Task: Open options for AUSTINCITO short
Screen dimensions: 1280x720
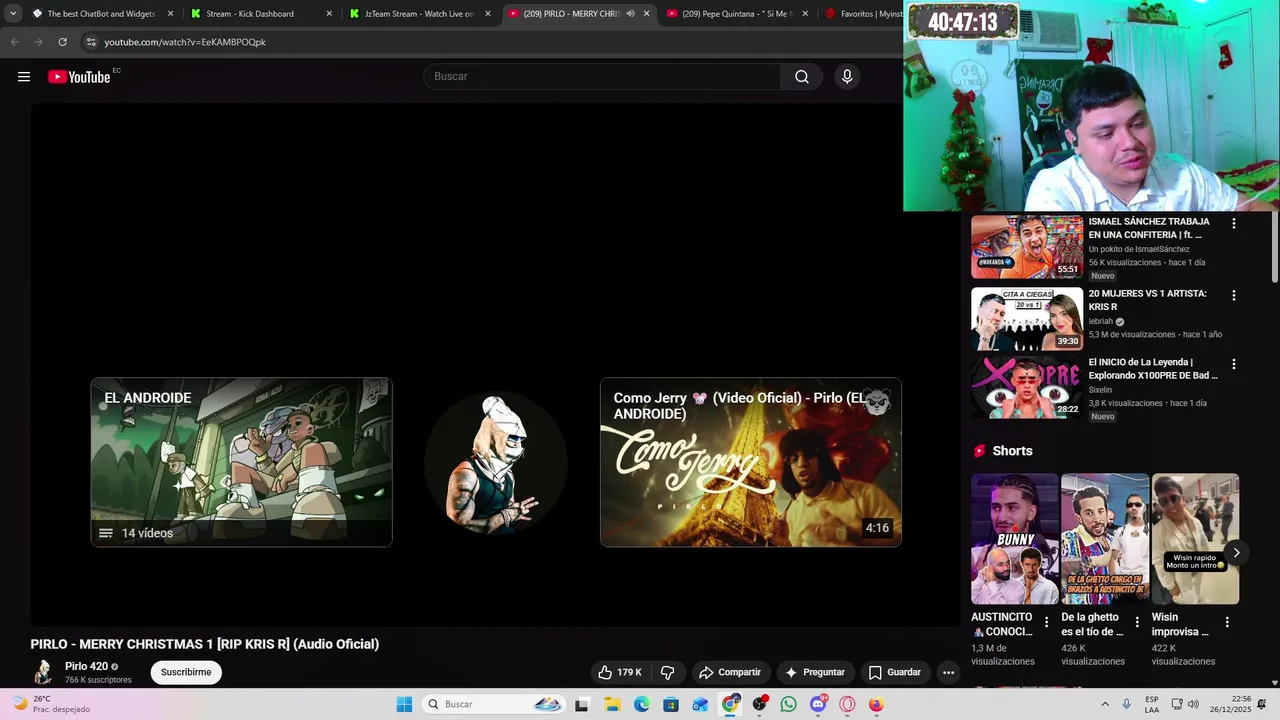Action: pos(1046,622)
